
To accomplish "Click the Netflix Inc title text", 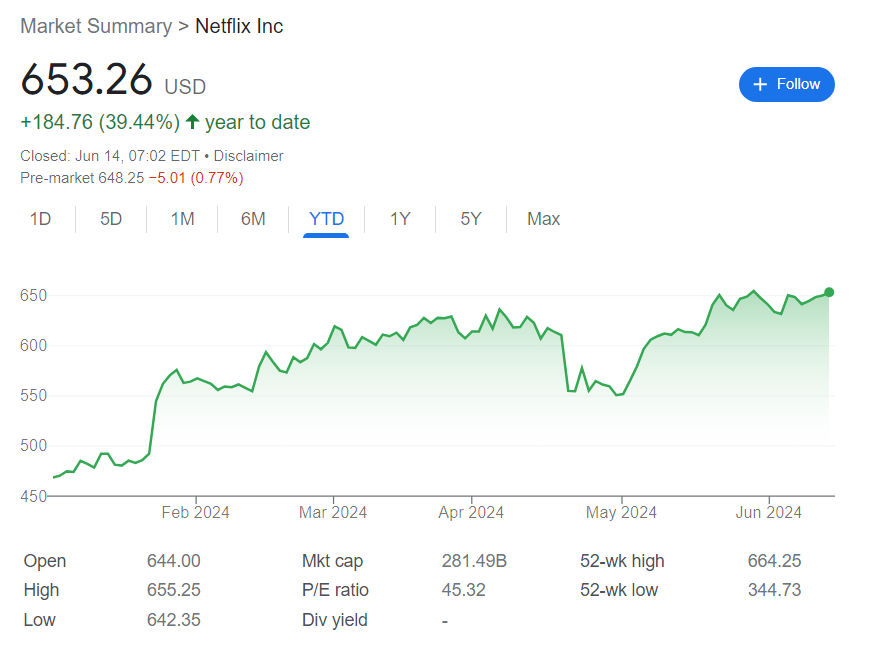I will 239,26.
